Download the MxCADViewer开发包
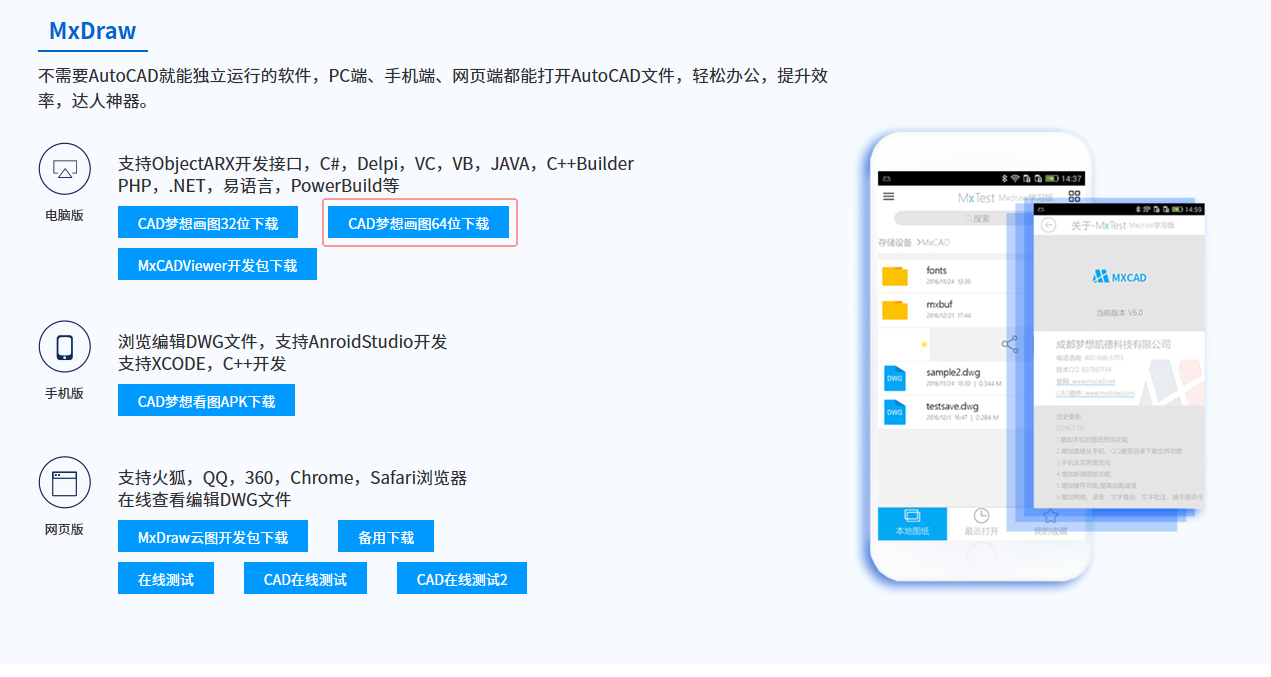1271x677 pixels. pyautogui.click(x=217, y=265)
